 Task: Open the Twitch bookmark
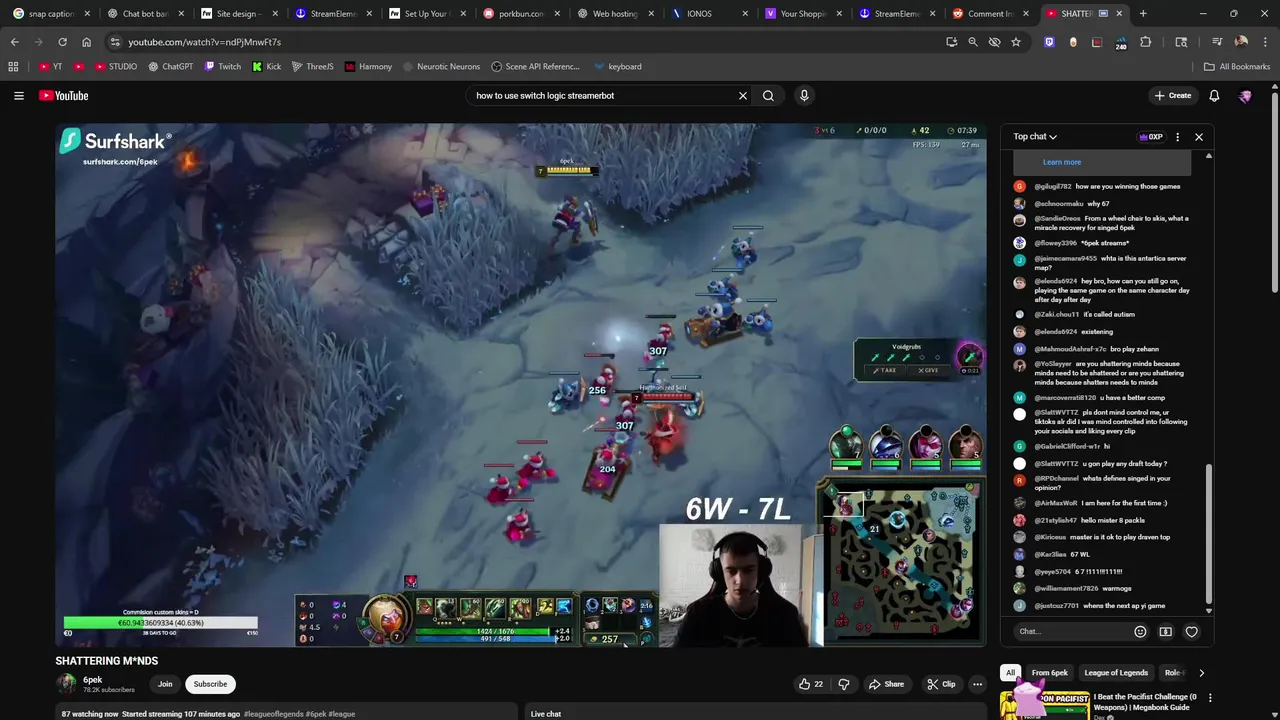tap(223, 67)
